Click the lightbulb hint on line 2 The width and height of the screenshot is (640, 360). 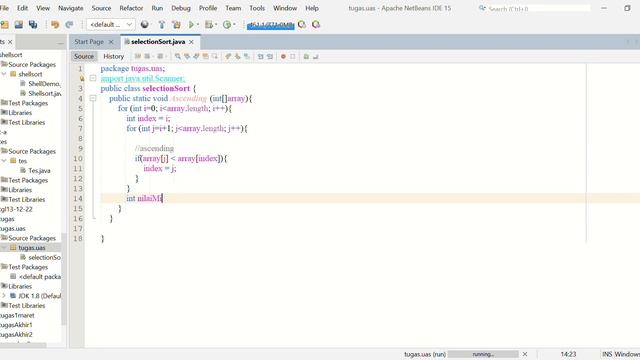[82, 78]
